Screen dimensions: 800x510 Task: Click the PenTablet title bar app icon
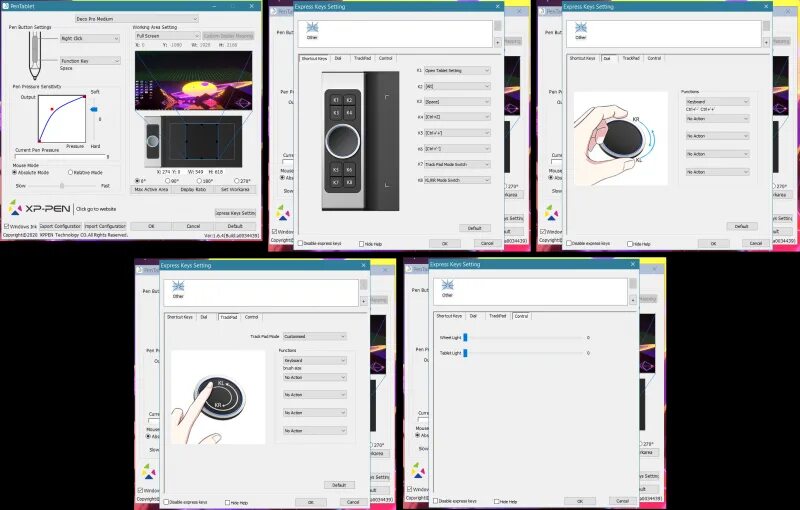click(6, 6)
